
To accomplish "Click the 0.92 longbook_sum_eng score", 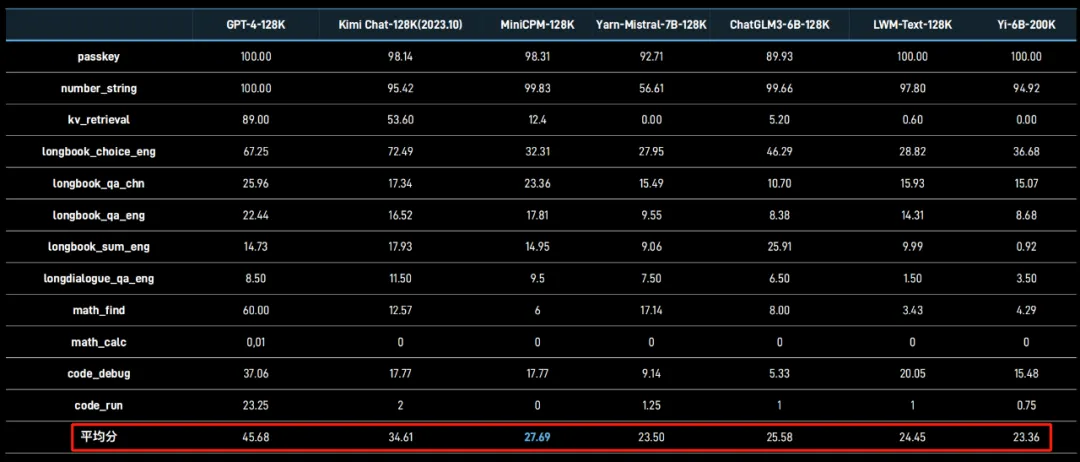I will pyautogui.click(x=1026, y=246).
